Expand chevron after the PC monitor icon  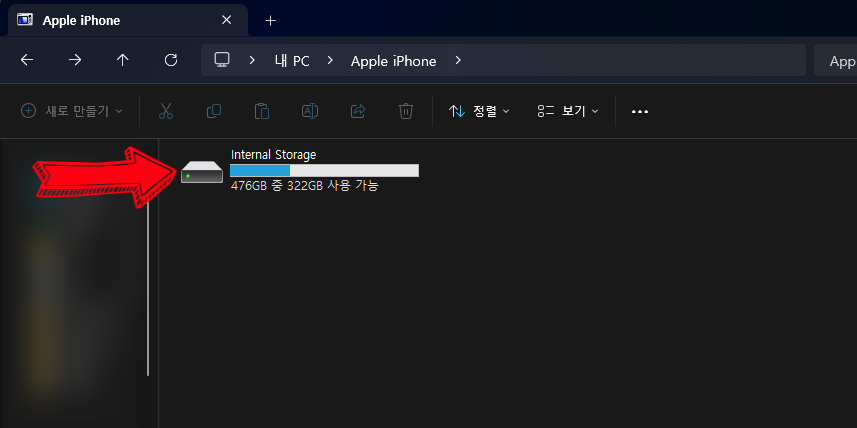point(252,60)
